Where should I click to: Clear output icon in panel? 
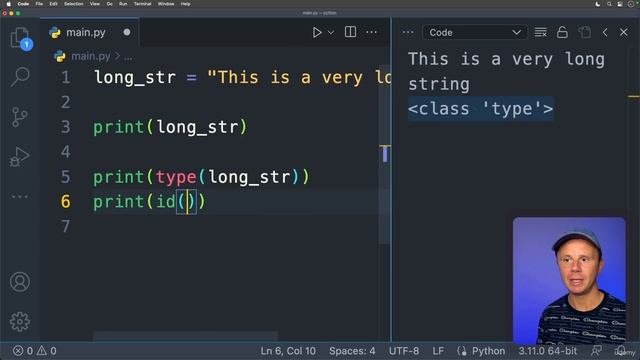coord(540,32)
